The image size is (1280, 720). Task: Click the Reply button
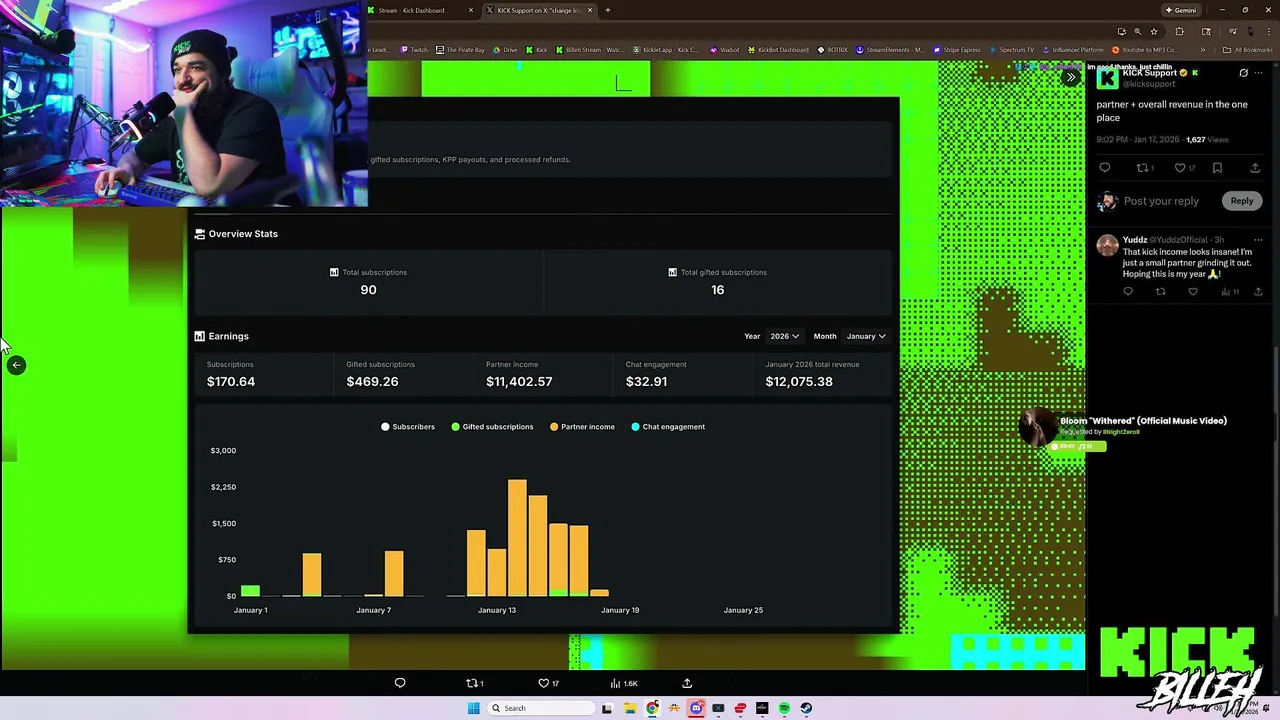(1241, 201)
